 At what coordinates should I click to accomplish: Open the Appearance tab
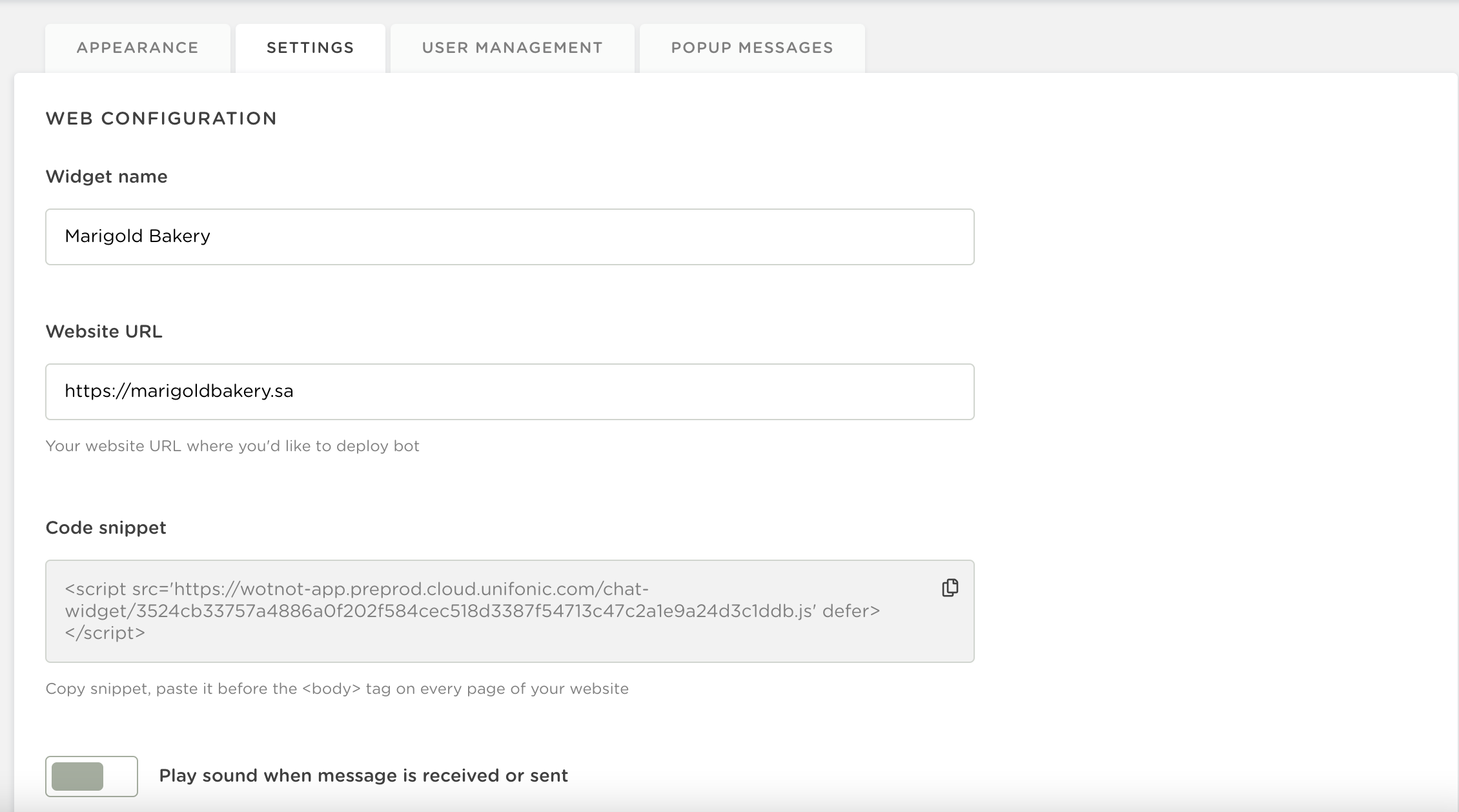point(138,48)
